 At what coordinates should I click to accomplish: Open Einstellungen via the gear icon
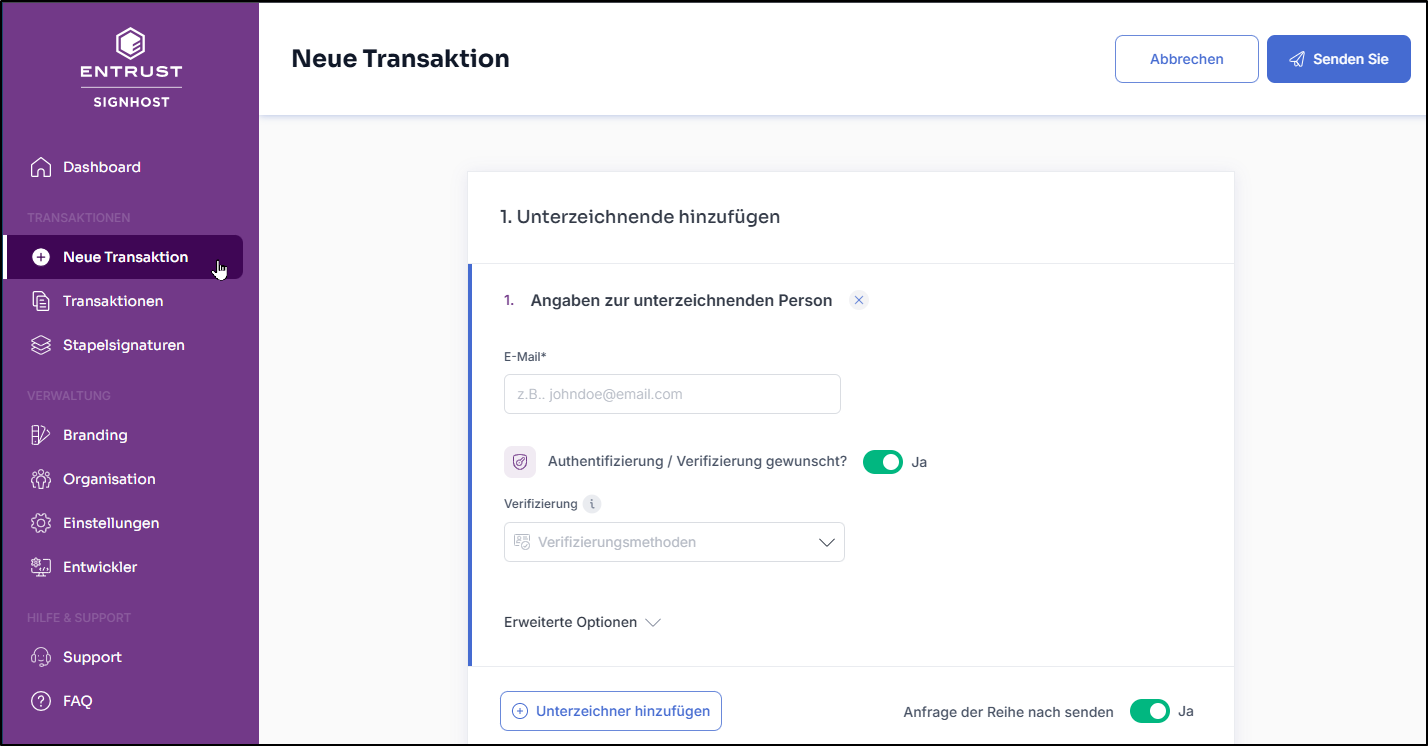click(x=41, y=523)
